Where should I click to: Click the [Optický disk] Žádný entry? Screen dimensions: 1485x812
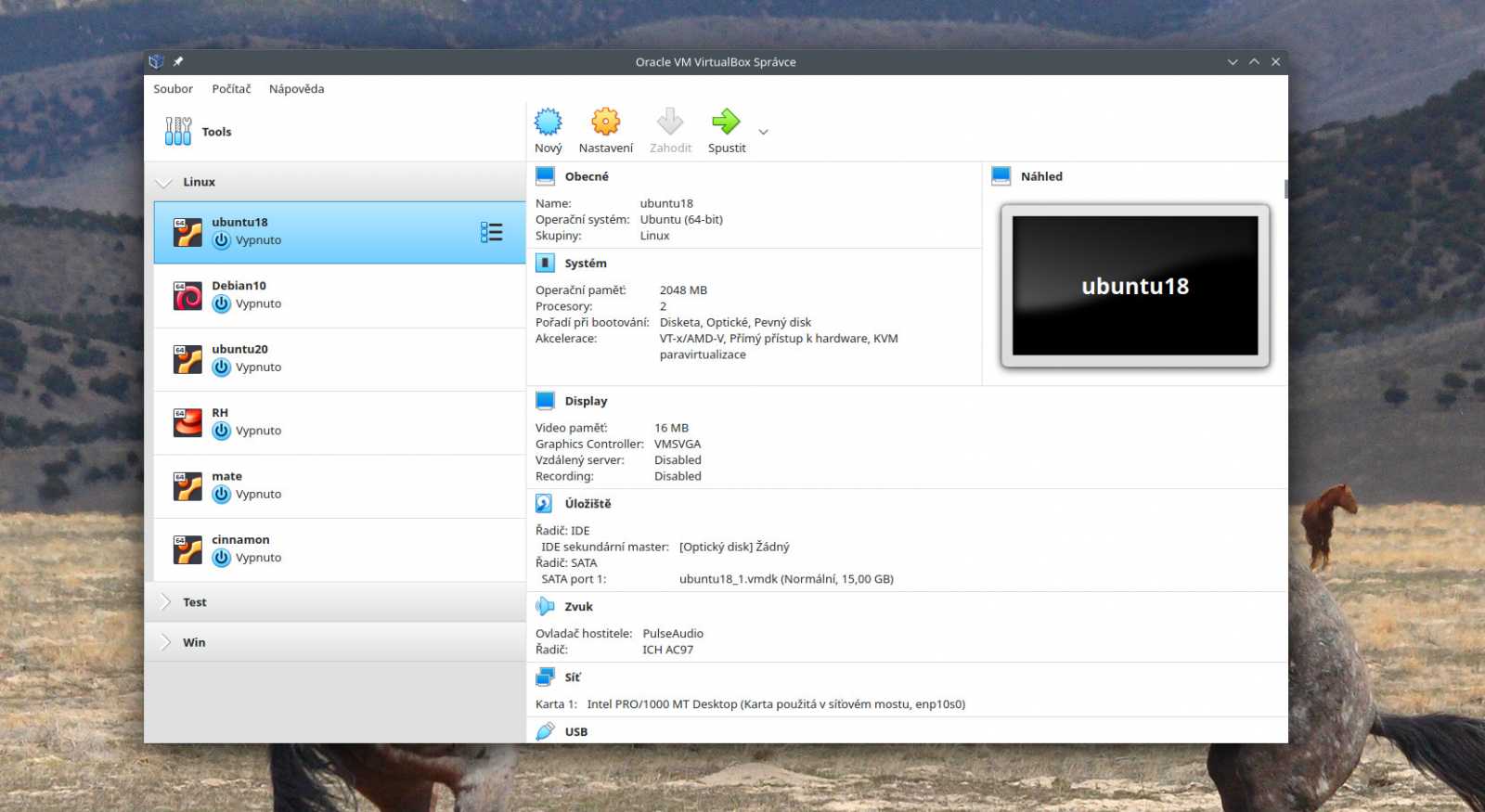coord(734,548)
